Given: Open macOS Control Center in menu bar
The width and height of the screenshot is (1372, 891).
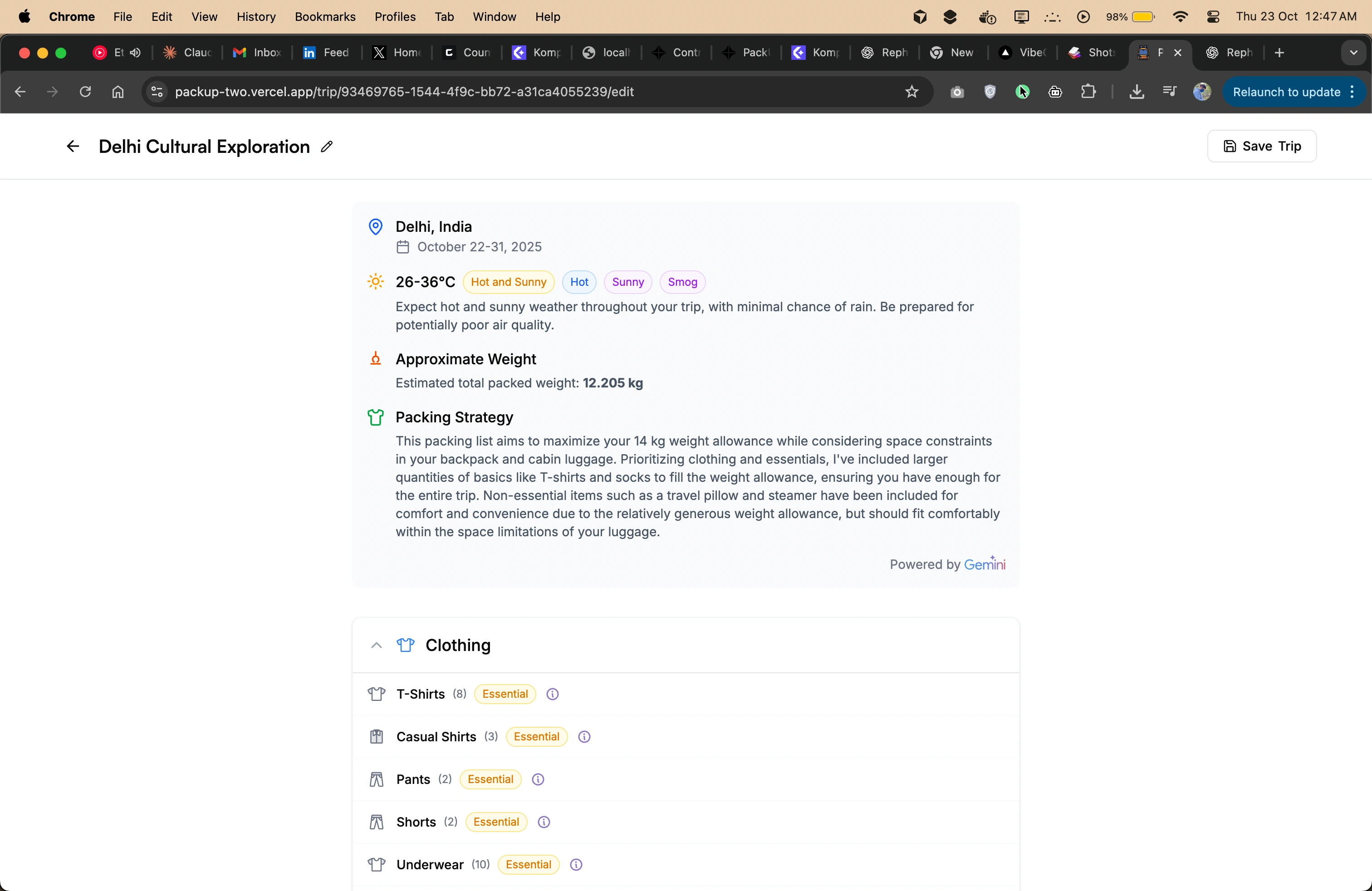Looking at the screenshot, I should [1212, 17].
